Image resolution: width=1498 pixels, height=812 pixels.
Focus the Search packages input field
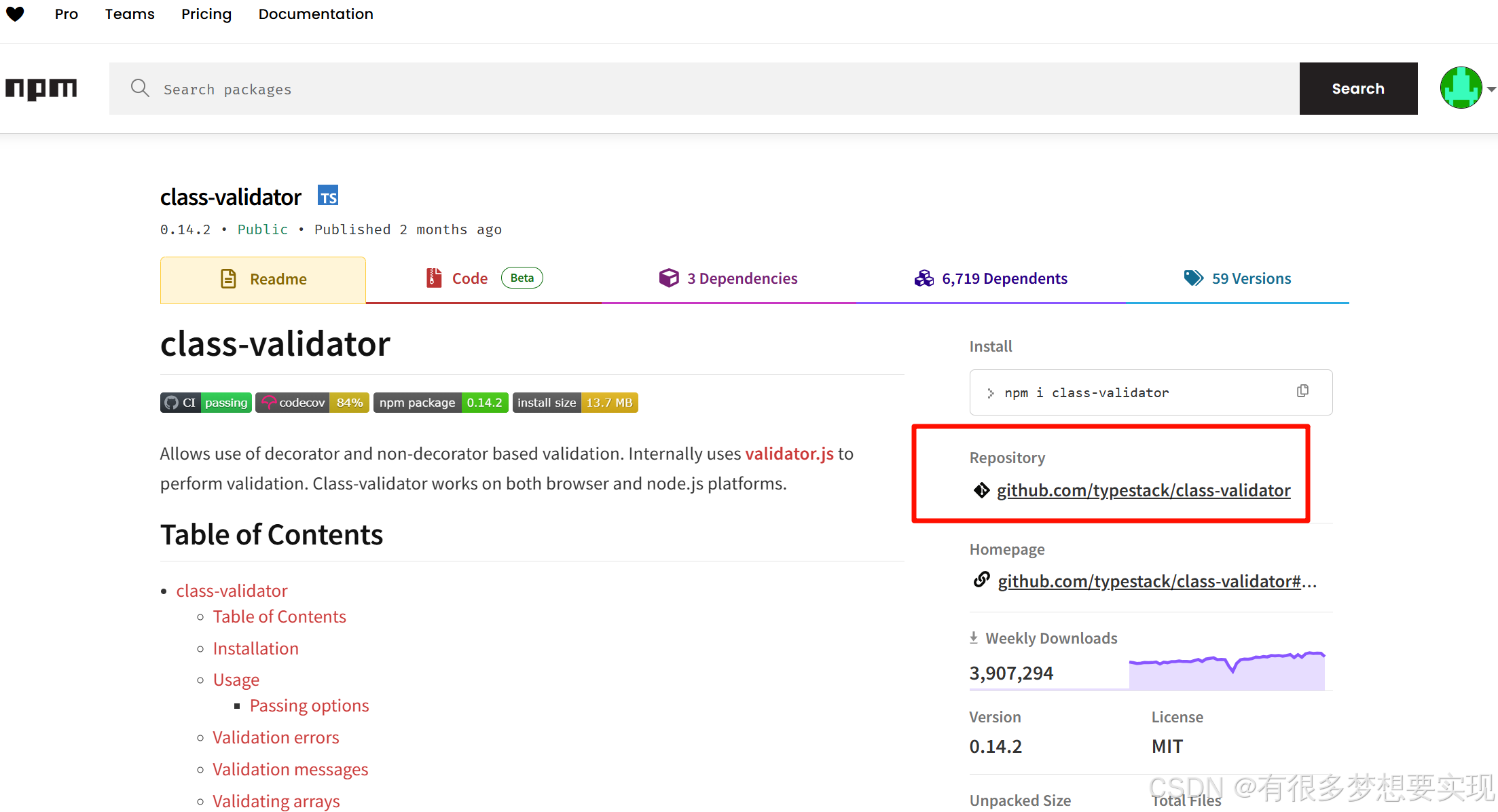[704, 88]
